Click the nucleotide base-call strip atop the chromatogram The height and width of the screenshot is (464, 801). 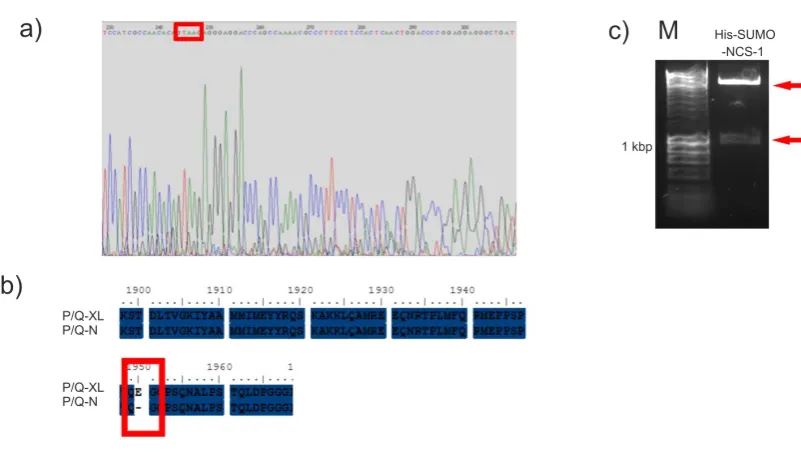(309, 33)
